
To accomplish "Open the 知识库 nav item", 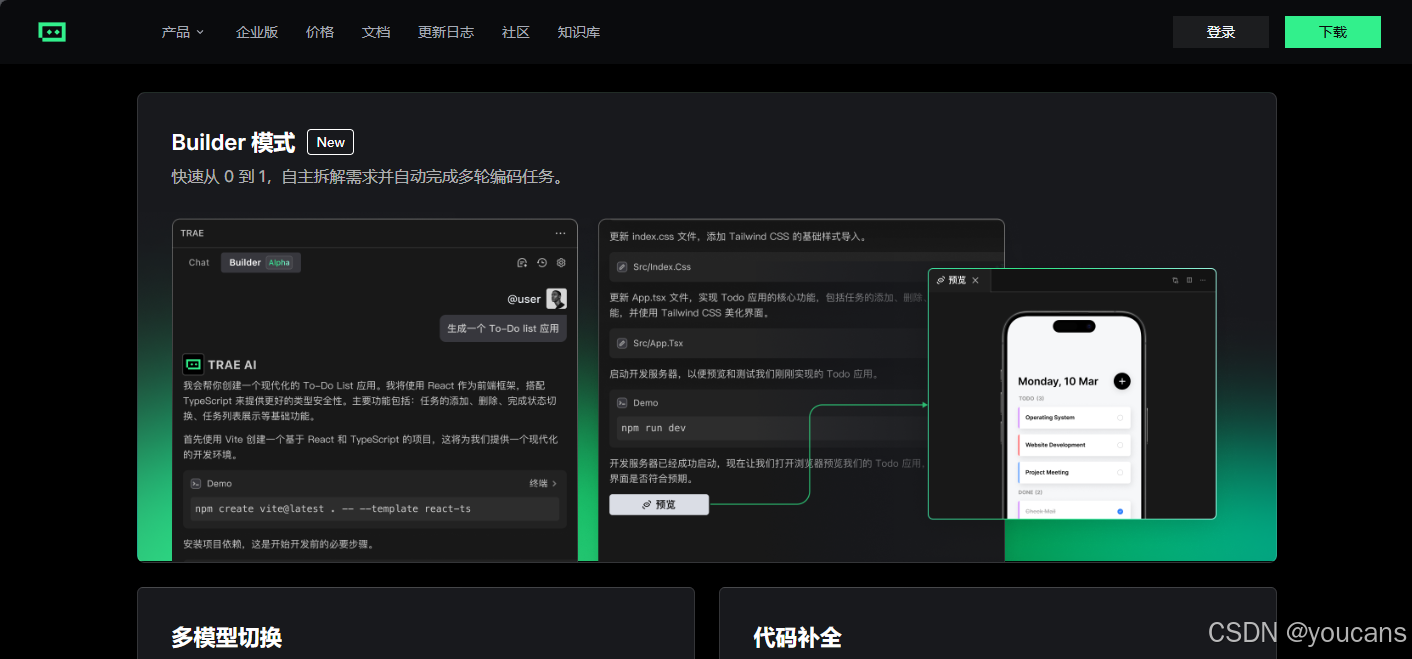I will (x=579, y=32).
